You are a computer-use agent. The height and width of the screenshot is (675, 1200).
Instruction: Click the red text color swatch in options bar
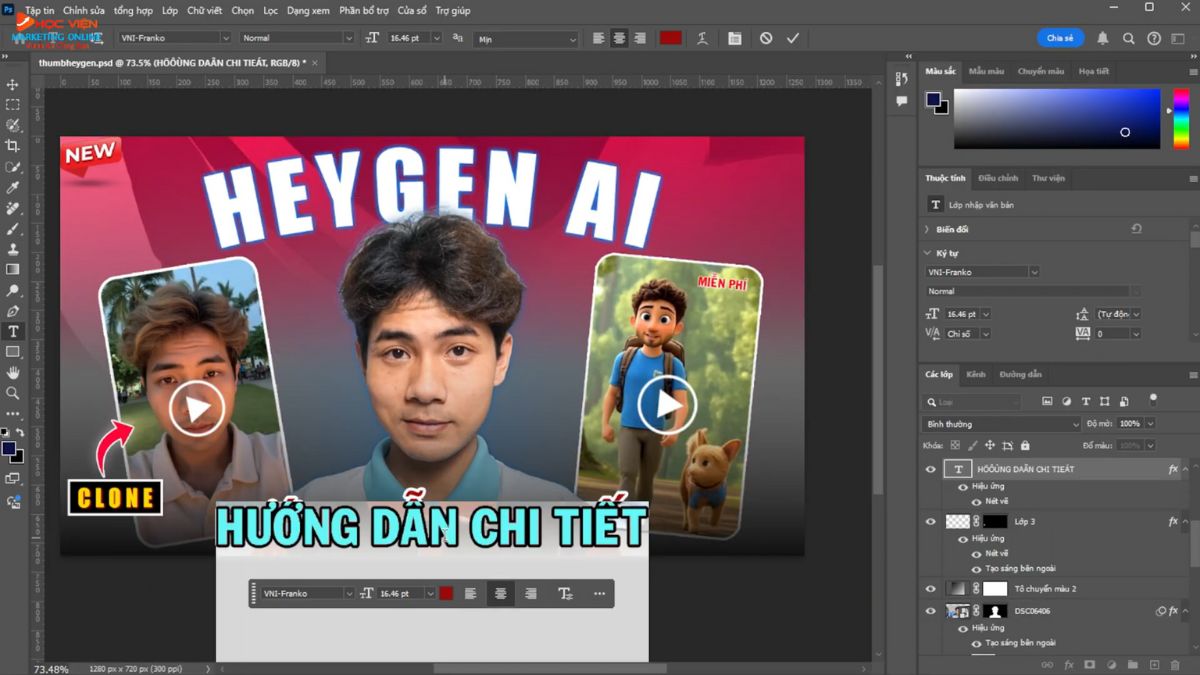(670, 38)
